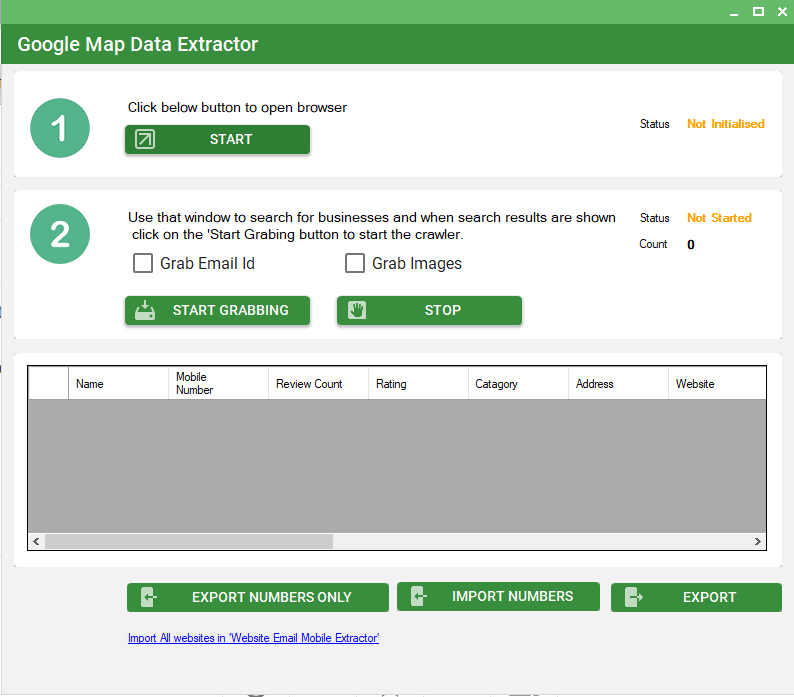
Task: Click the STOP button
Action: tap(429, 310)
